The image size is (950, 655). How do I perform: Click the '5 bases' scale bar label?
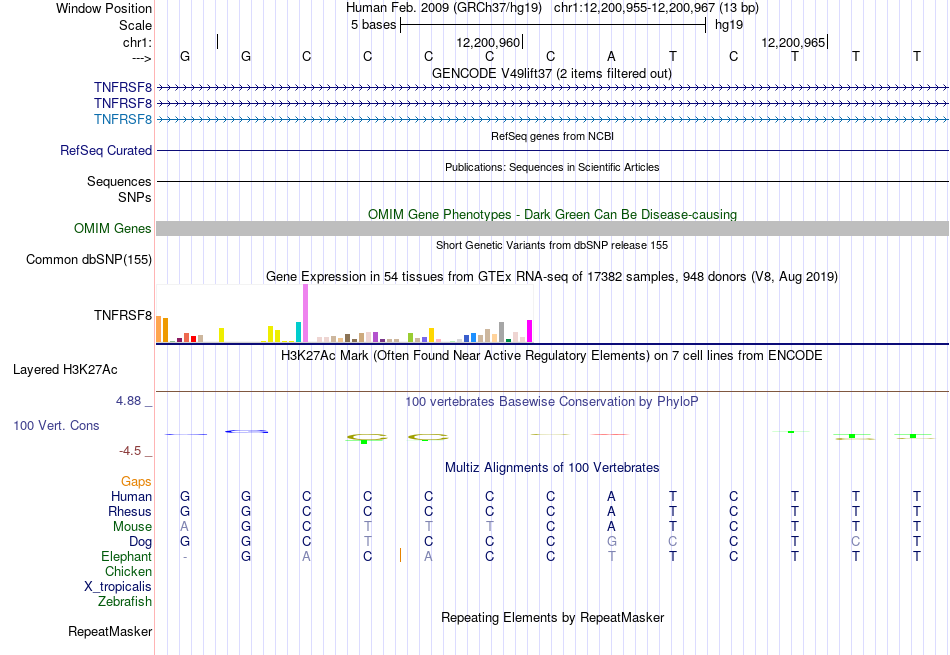click(373, 25)
